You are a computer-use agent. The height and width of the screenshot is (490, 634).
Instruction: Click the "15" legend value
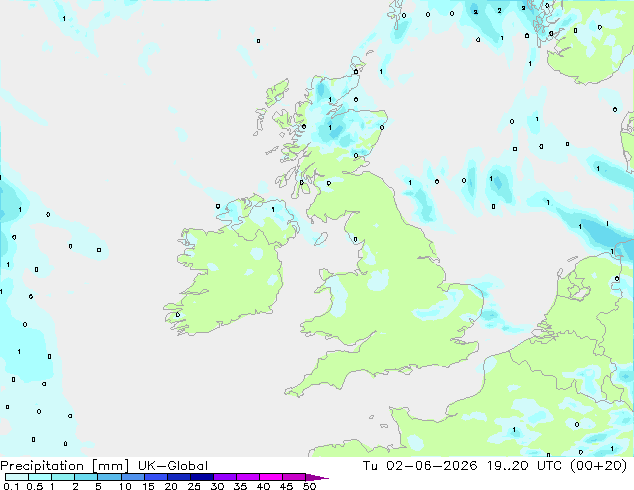click(x=148, y=486)
